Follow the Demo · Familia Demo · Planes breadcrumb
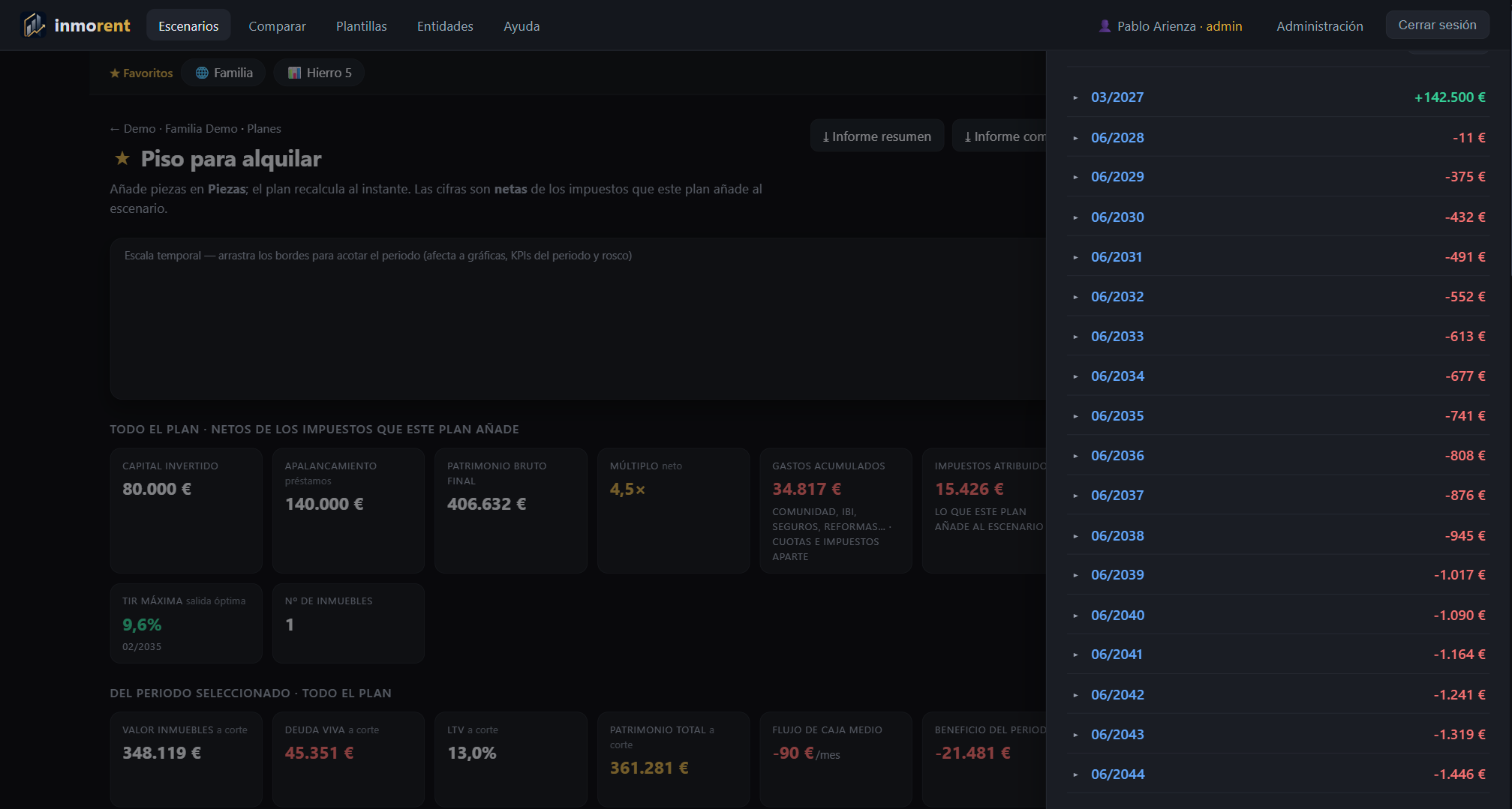Screen dimensions: 1512x809 pos(195,129)
